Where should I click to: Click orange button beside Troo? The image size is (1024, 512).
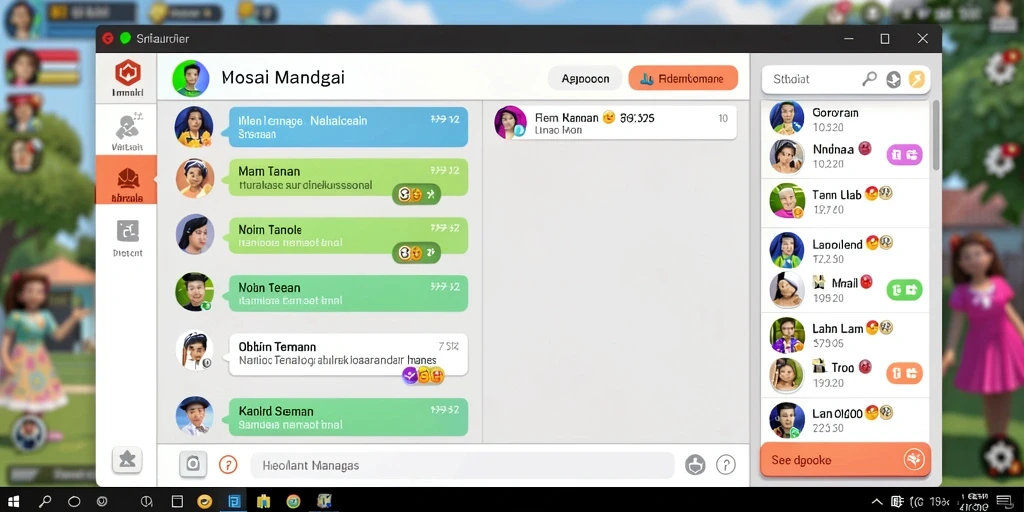click(904, 373)
